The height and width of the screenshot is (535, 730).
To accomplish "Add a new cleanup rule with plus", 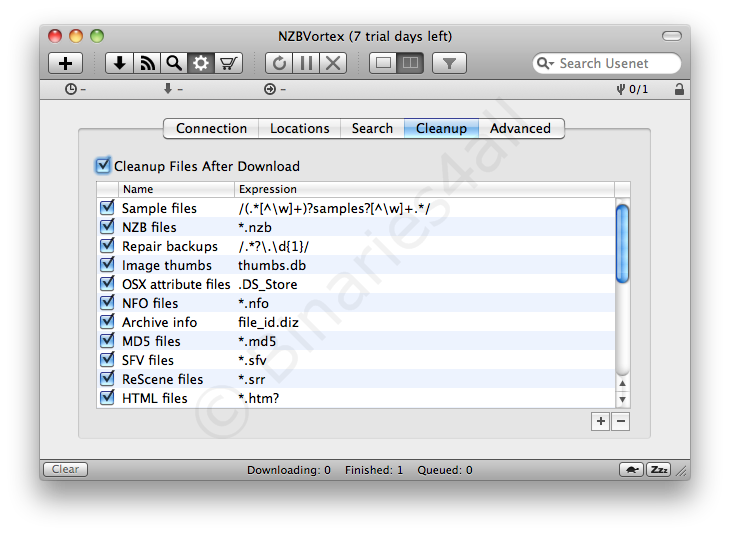I will (601, 422).
